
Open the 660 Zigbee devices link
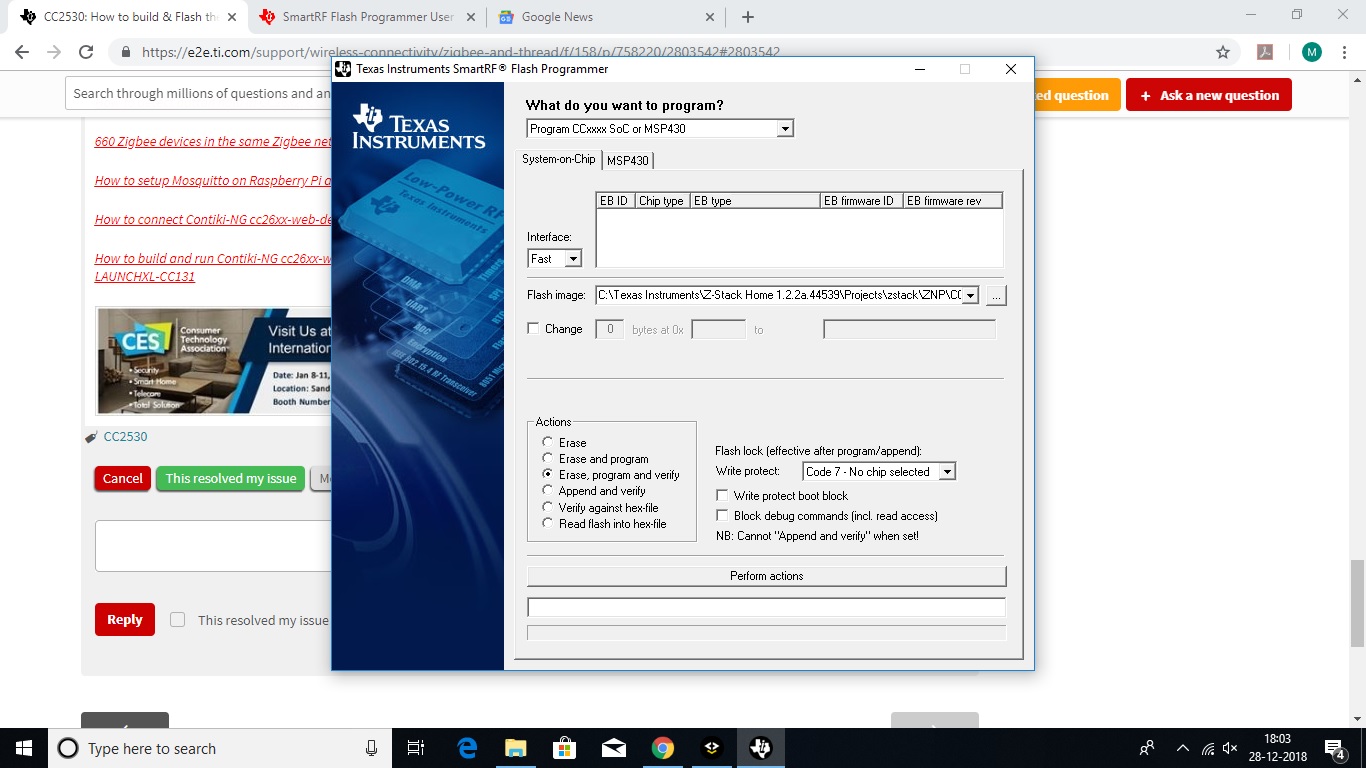tap(213, 141)
